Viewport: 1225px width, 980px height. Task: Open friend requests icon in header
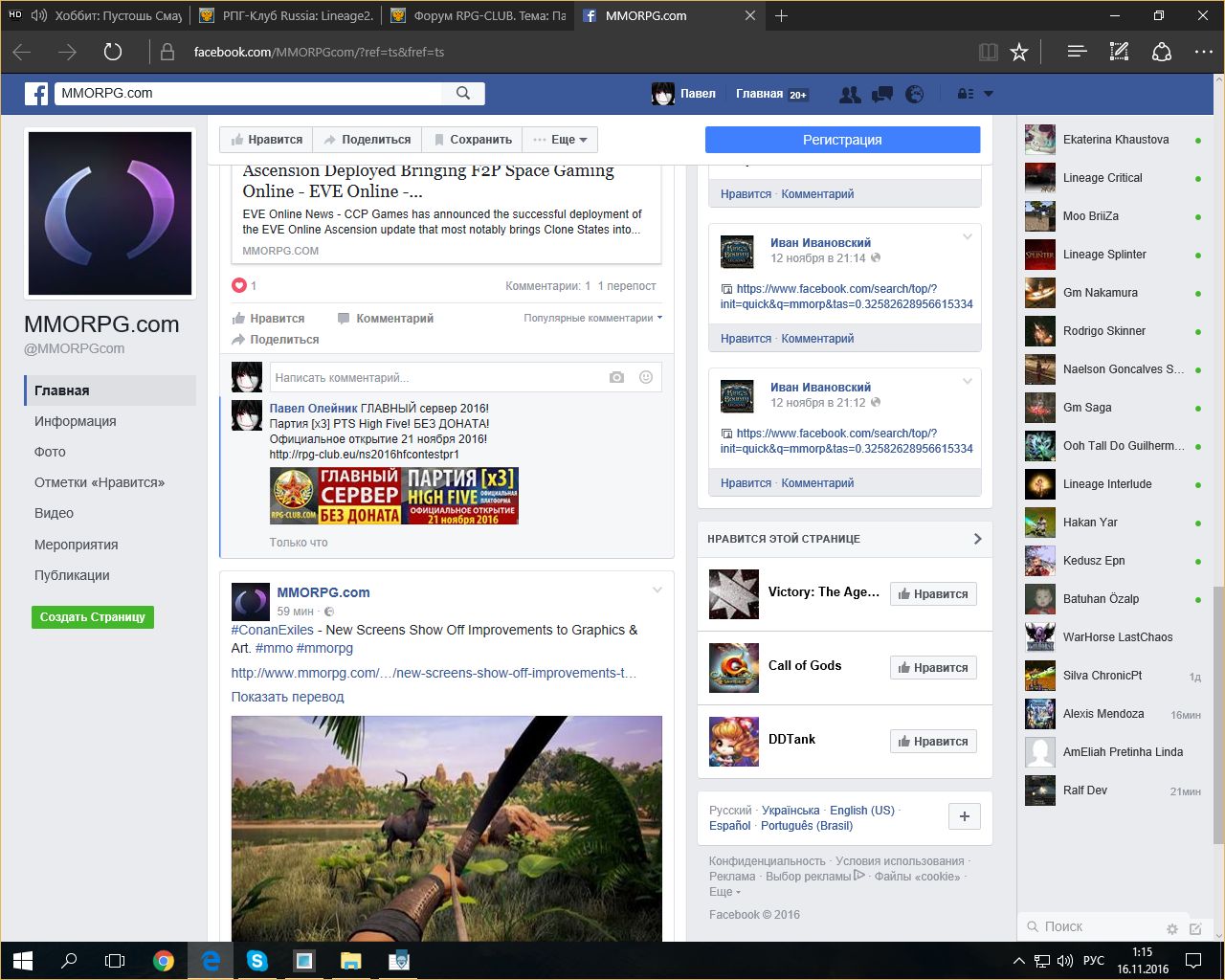pos(849,94)
